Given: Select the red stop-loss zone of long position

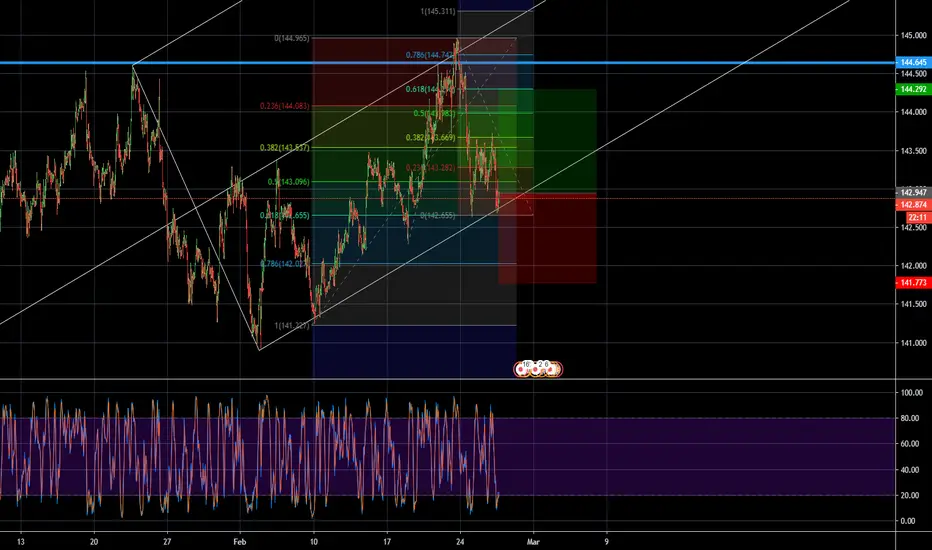Looking at the screenshot, I should [547, 238].
